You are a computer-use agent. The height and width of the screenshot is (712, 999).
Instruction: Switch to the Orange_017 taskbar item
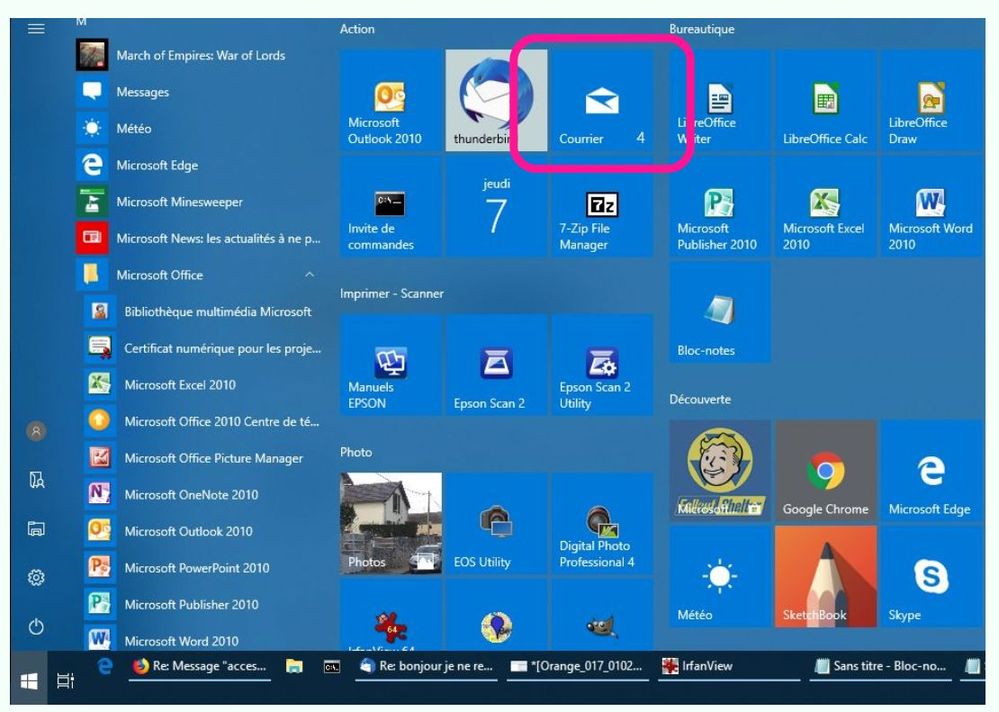577,666
